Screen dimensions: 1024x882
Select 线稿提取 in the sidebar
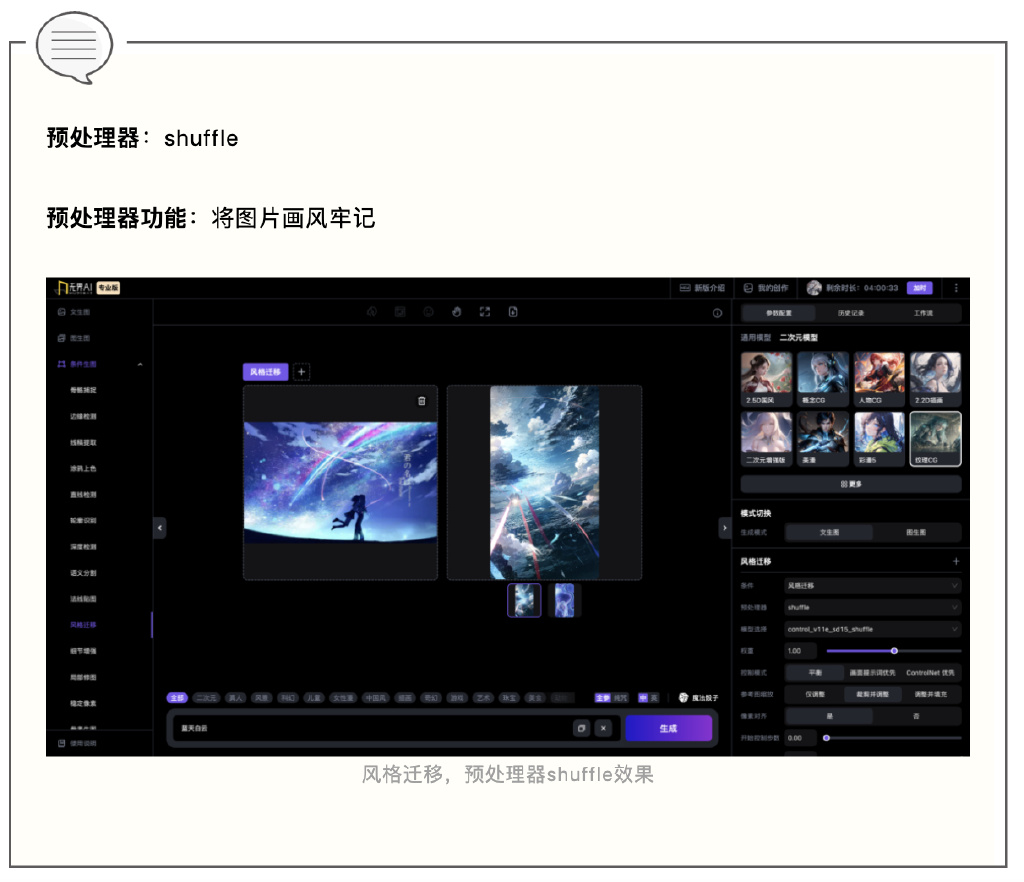point(83,442)
